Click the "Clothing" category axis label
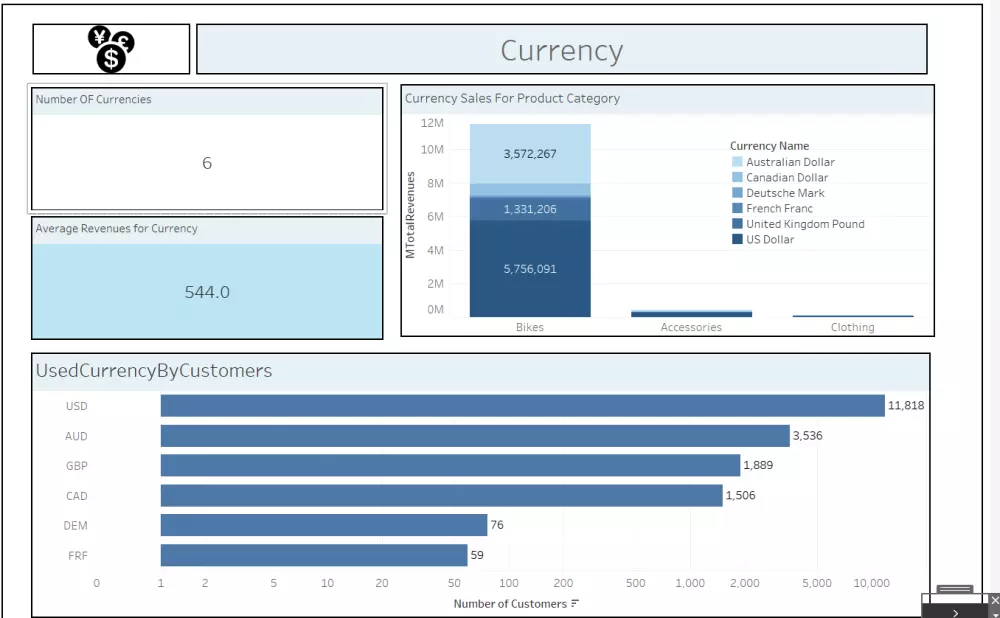The width and height of the screenshot is (1000, 618). tap(851, 327)
